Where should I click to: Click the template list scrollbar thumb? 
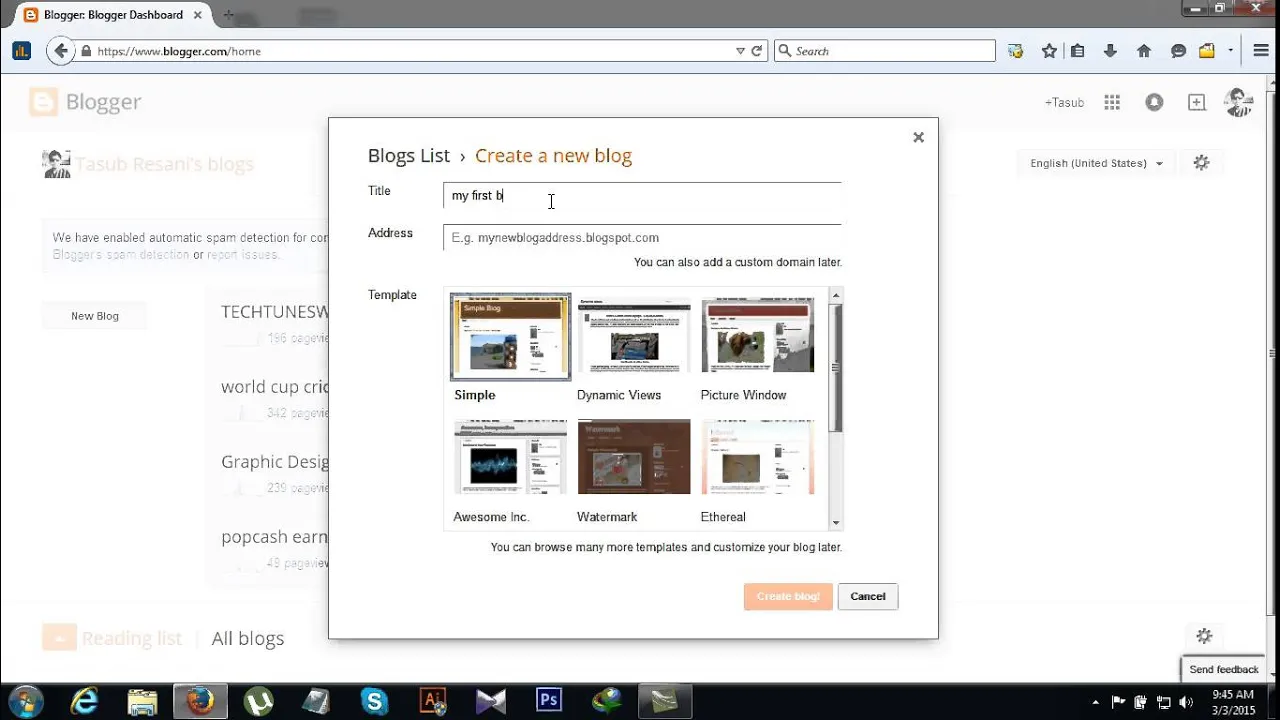pos(836,367)
